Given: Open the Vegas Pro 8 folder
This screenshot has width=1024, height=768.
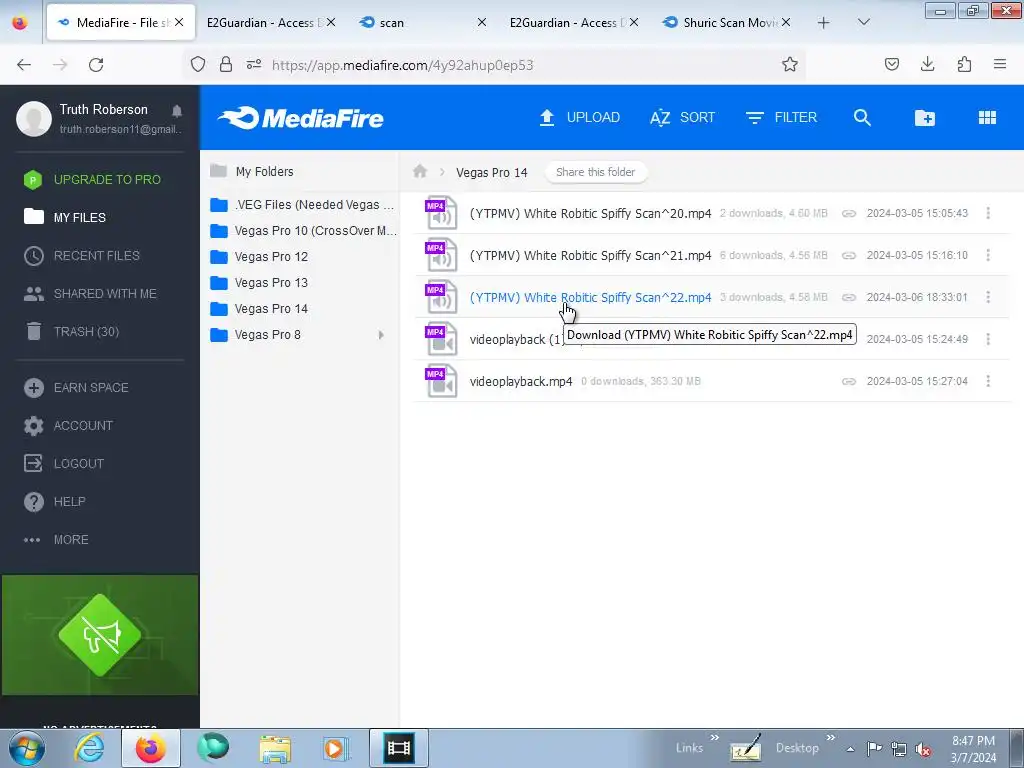Looking at the screenshot, I should [255, 335].
